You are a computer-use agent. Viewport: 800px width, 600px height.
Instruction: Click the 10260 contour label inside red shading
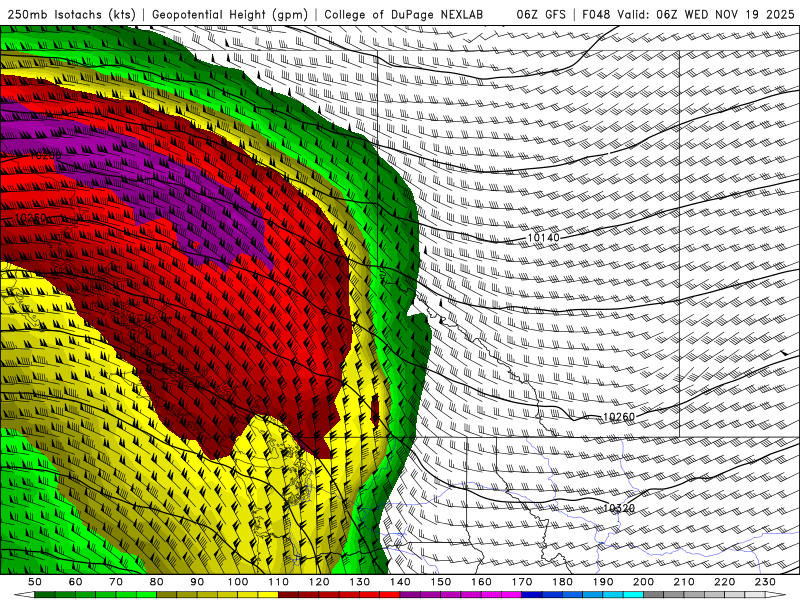(x=31, y=218)
